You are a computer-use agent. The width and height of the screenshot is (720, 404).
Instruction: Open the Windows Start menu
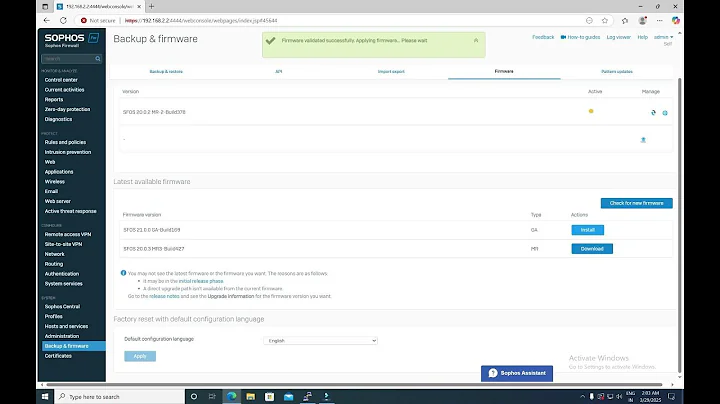45,396
